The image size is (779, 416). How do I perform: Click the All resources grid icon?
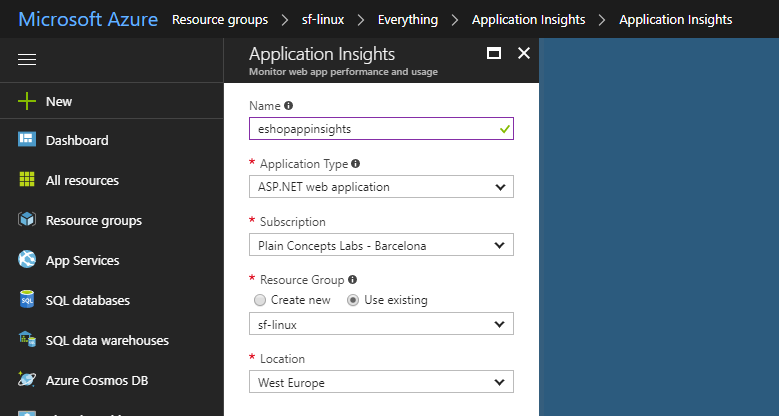click(27, 181)
